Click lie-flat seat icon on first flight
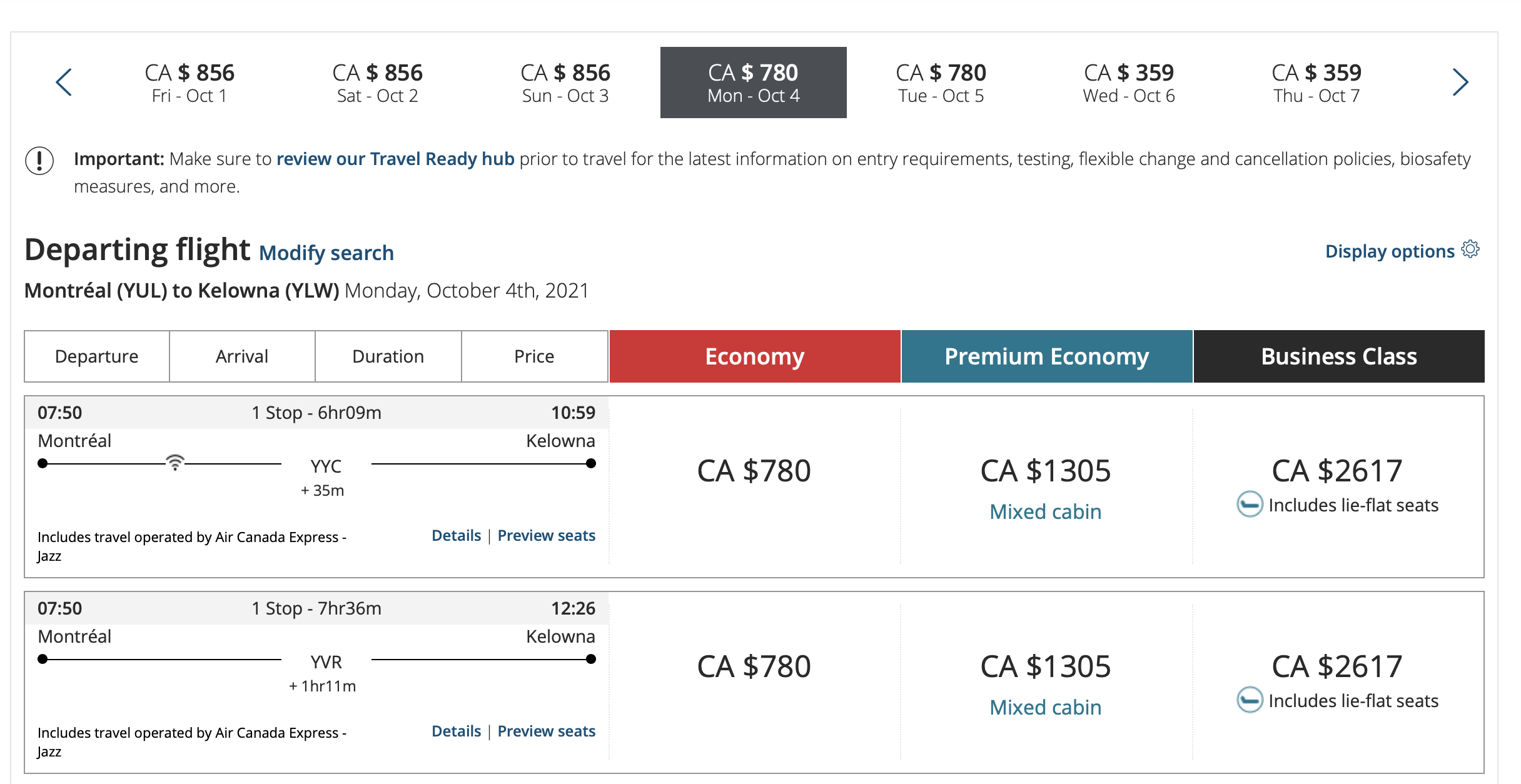The height and width of the screenshot is (784, 1521). click(1250, 505)
